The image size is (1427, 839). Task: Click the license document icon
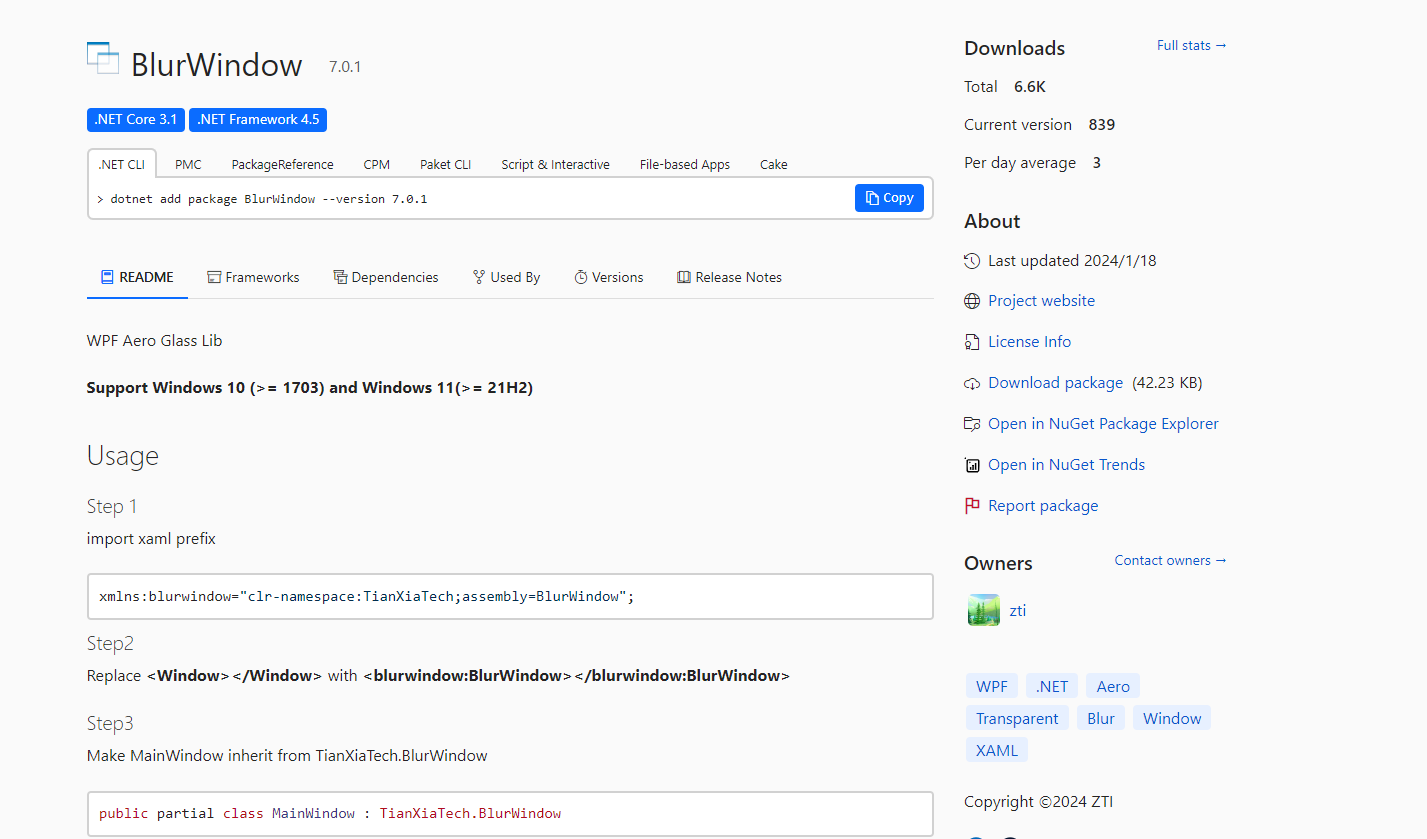point(972,342)
